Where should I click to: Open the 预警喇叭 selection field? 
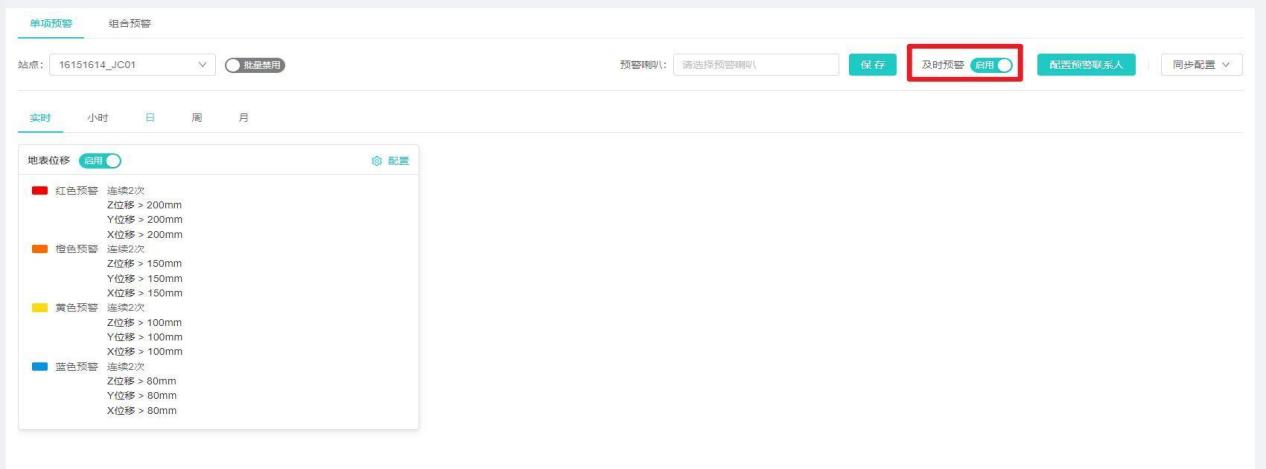click(x=755, y=65)
